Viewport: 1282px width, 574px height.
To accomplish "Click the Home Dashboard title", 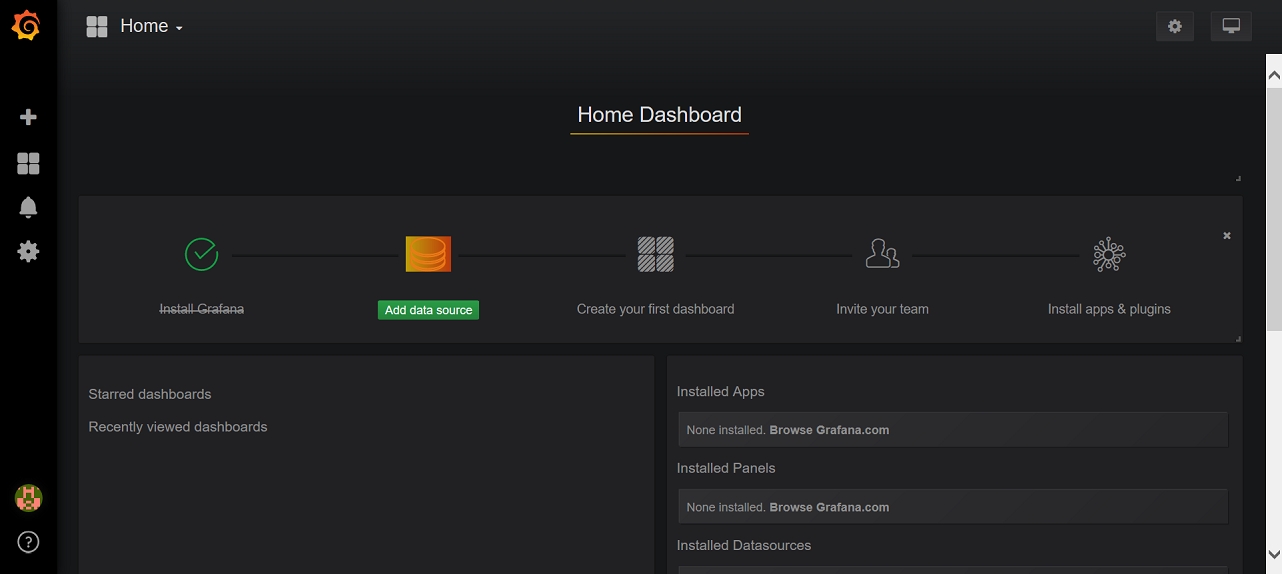I will [x=659, y=115].
